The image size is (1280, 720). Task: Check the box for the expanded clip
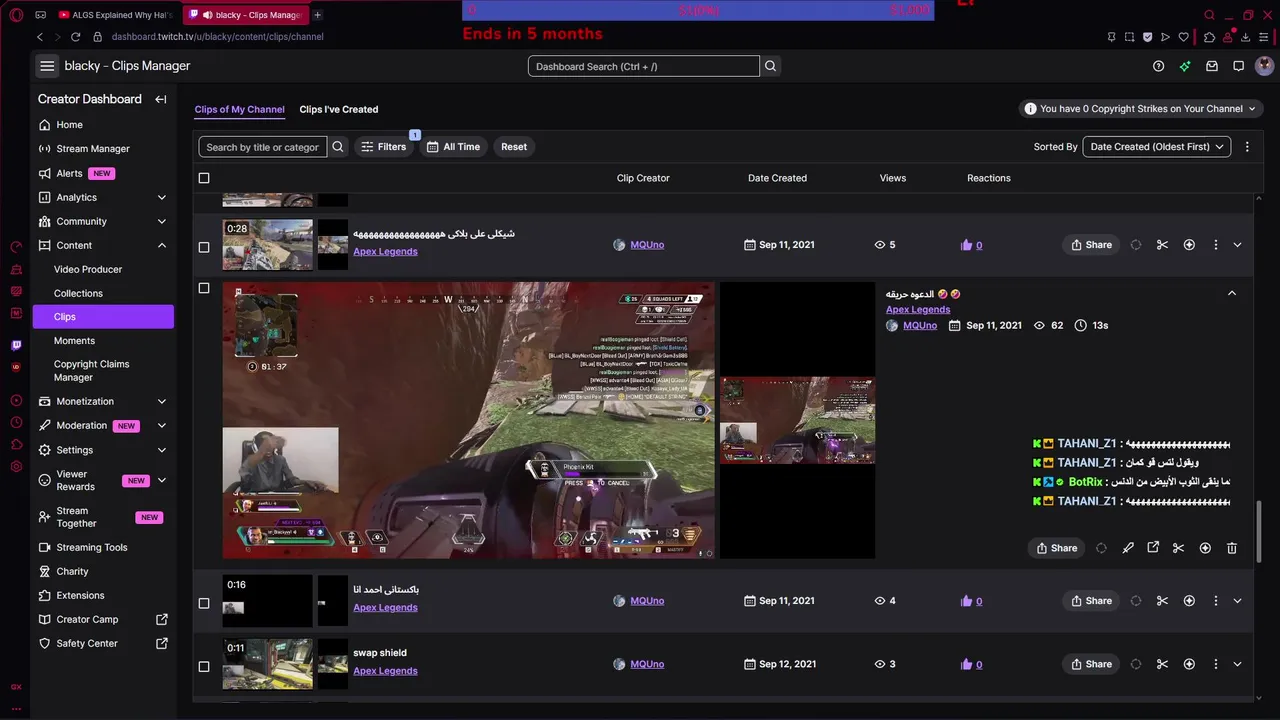(204, 288)
